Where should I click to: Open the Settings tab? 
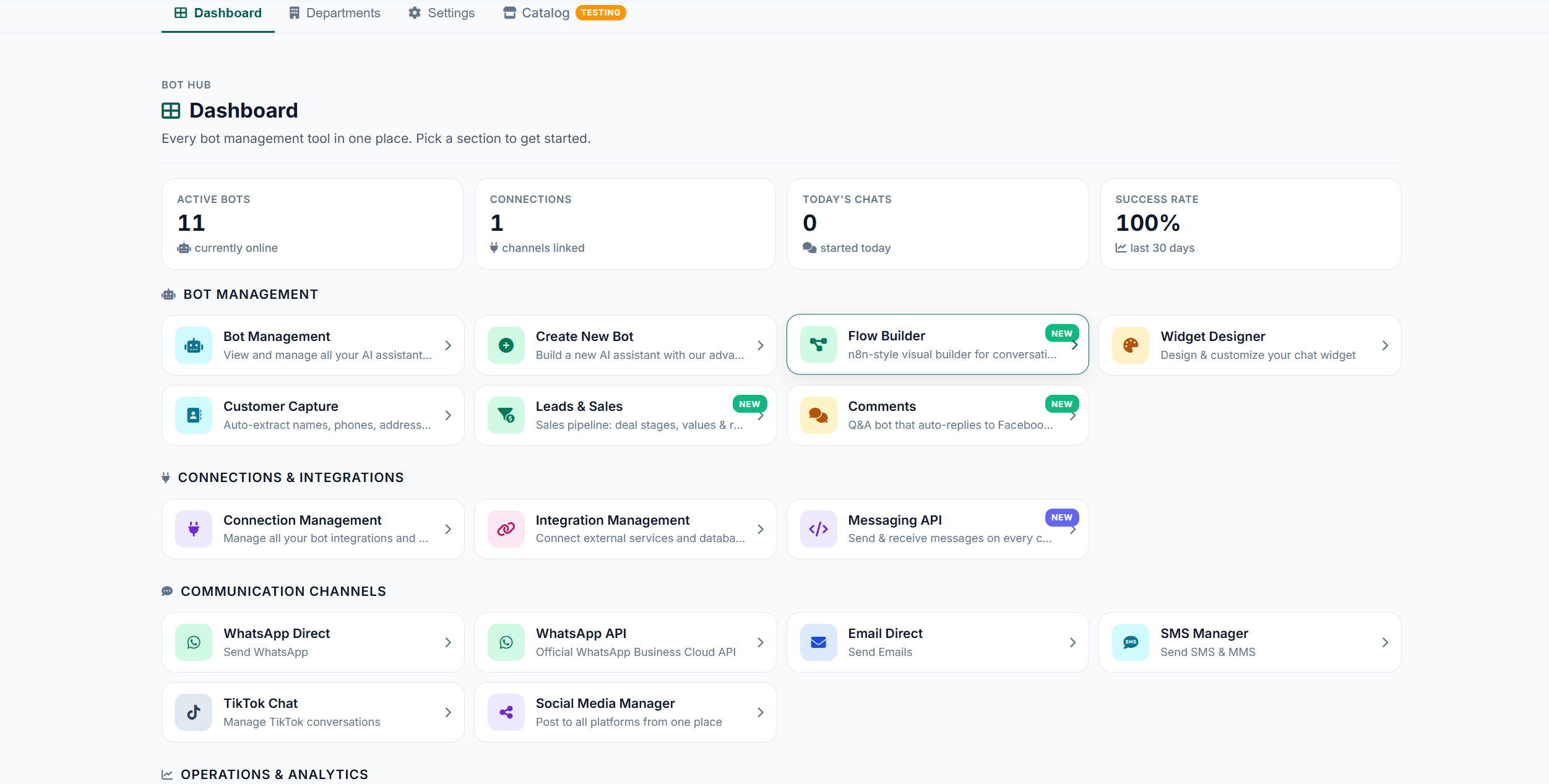point(442,13)
